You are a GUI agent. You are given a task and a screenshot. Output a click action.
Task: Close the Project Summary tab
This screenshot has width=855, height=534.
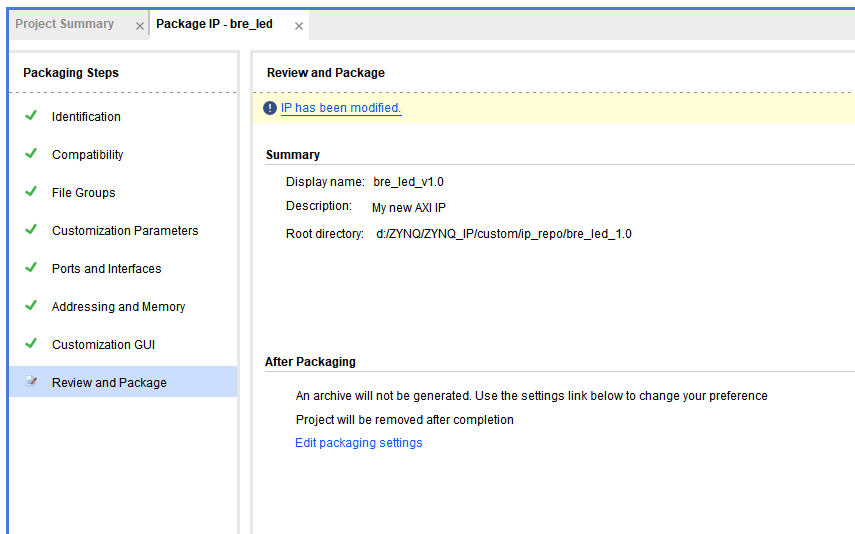pyautogui.click(x=140, y=26)
